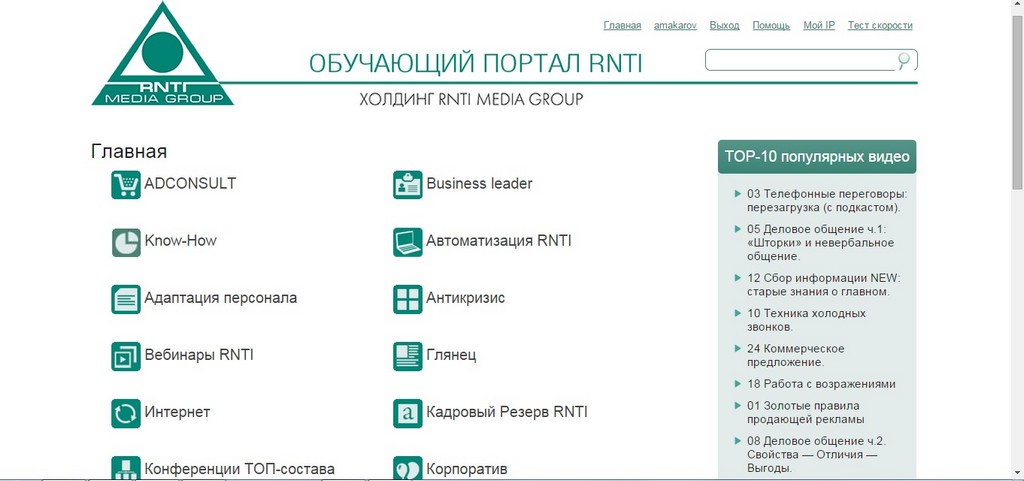Click the Глянец newspaper icon

(x=408, y=356)
